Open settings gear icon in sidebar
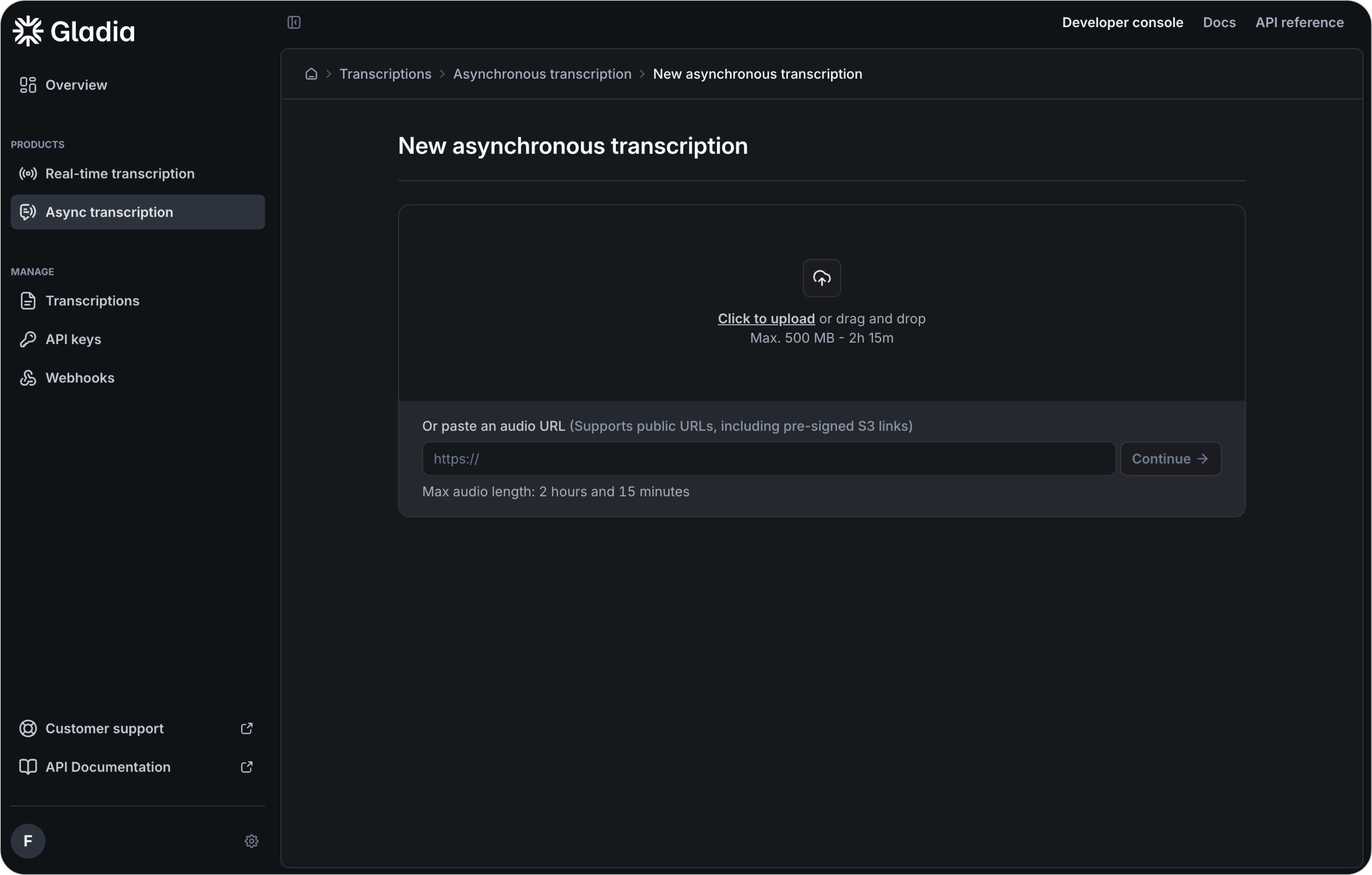1372x875 pixels. click(x=251, y=841)
